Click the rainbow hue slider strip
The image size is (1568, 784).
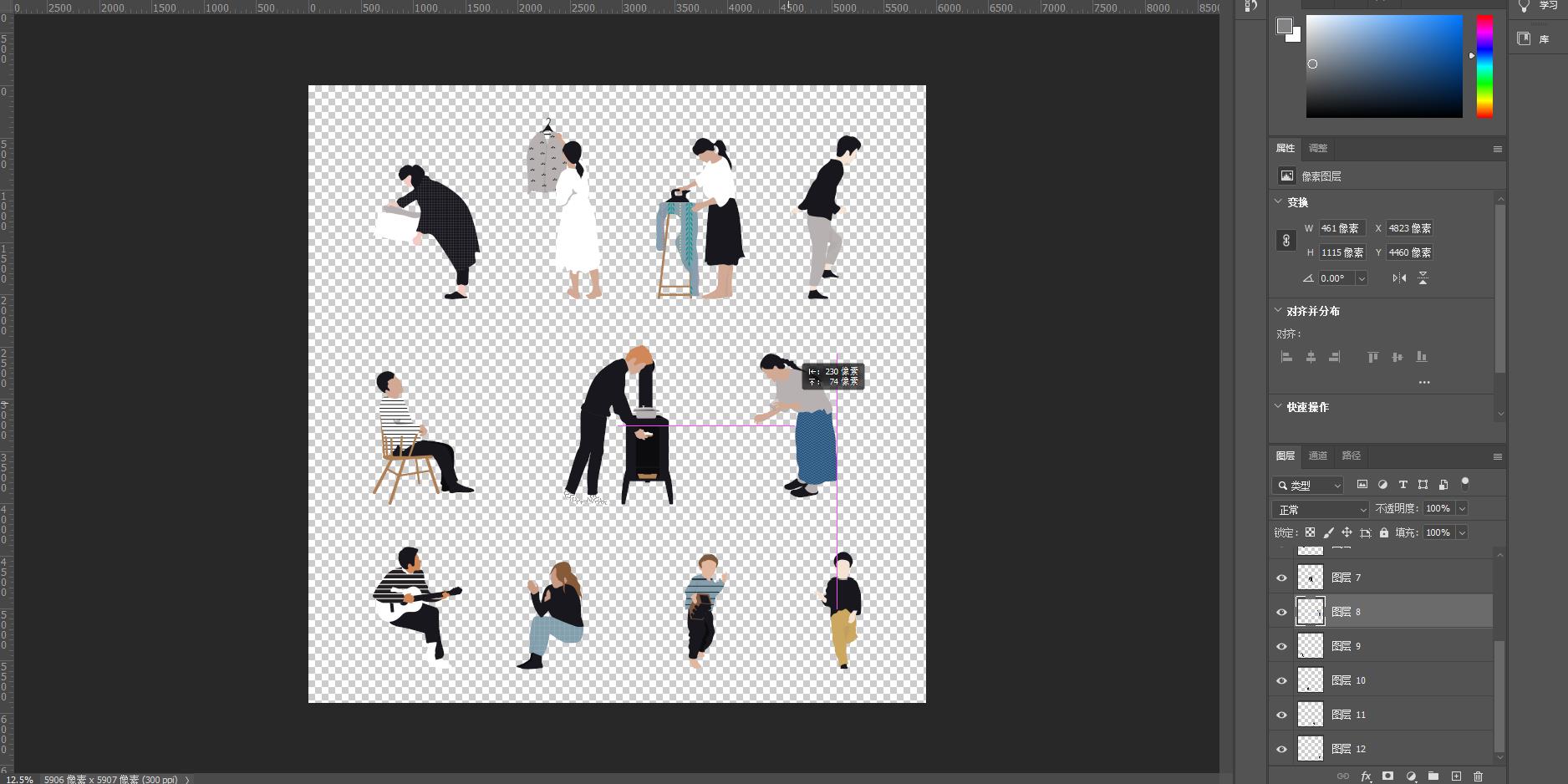tap(1484, 67)
